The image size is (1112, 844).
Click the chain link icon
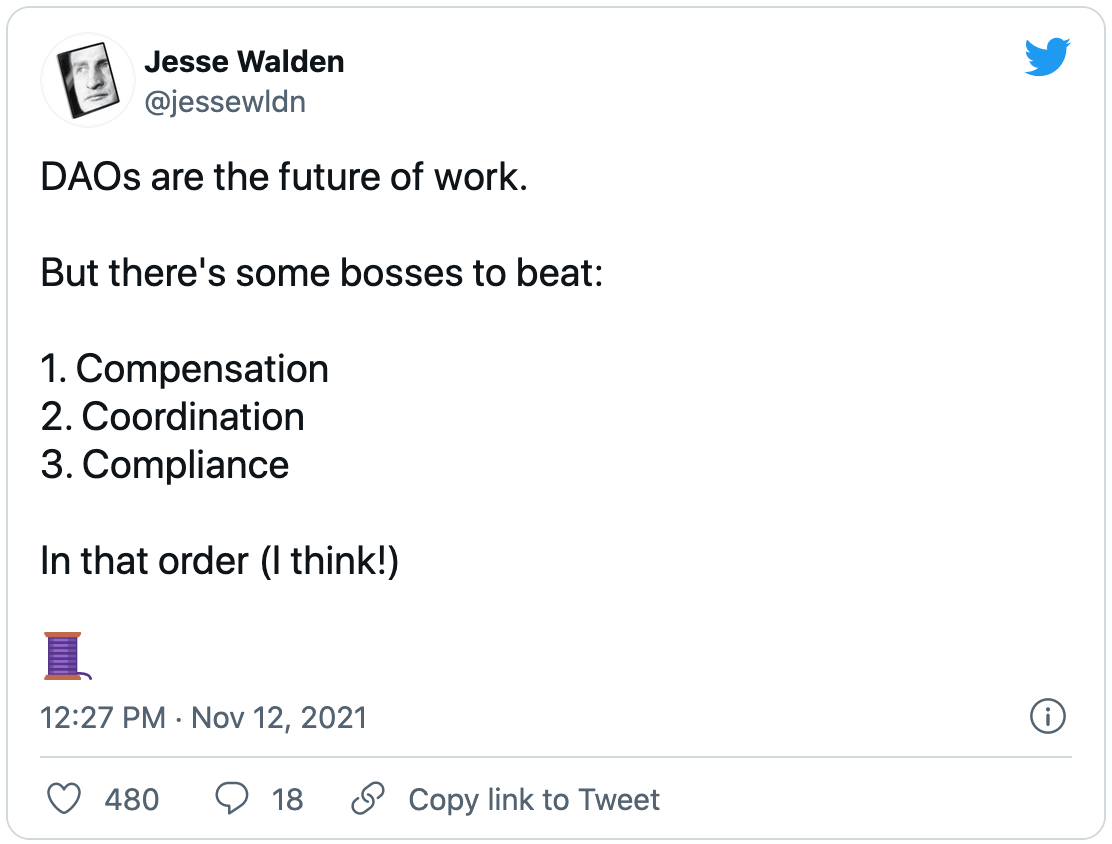tap(368, 799)
